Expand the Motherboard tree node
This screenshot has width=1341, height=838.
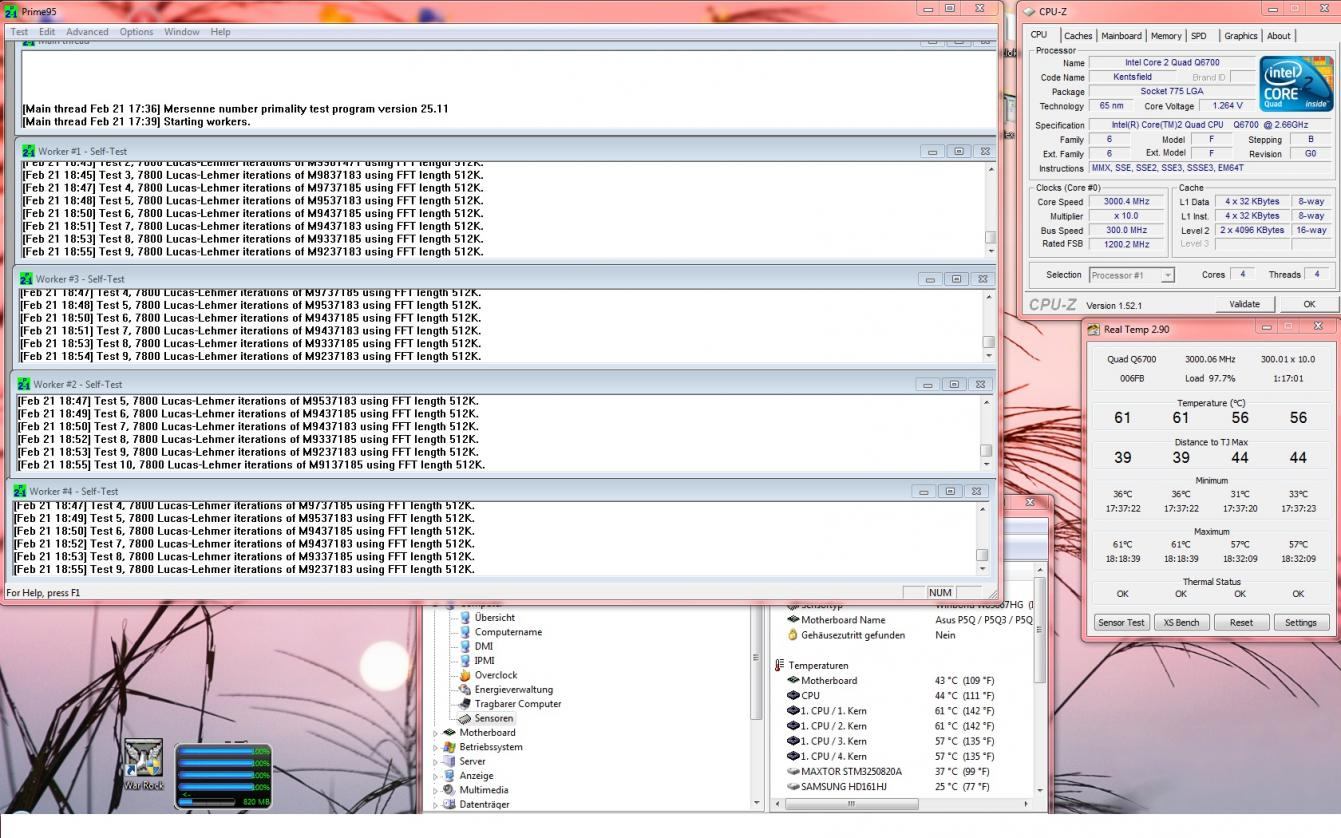(x=435, y=732)
